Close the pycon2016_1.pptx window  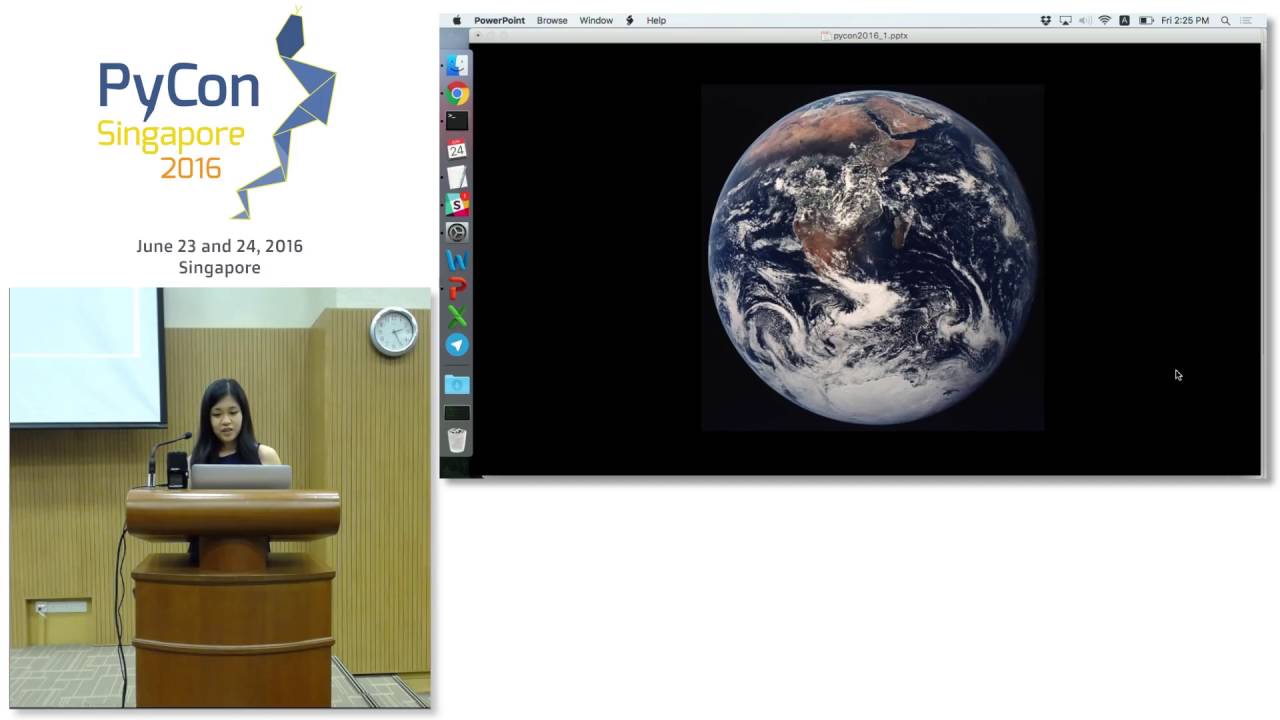[478, 35]
